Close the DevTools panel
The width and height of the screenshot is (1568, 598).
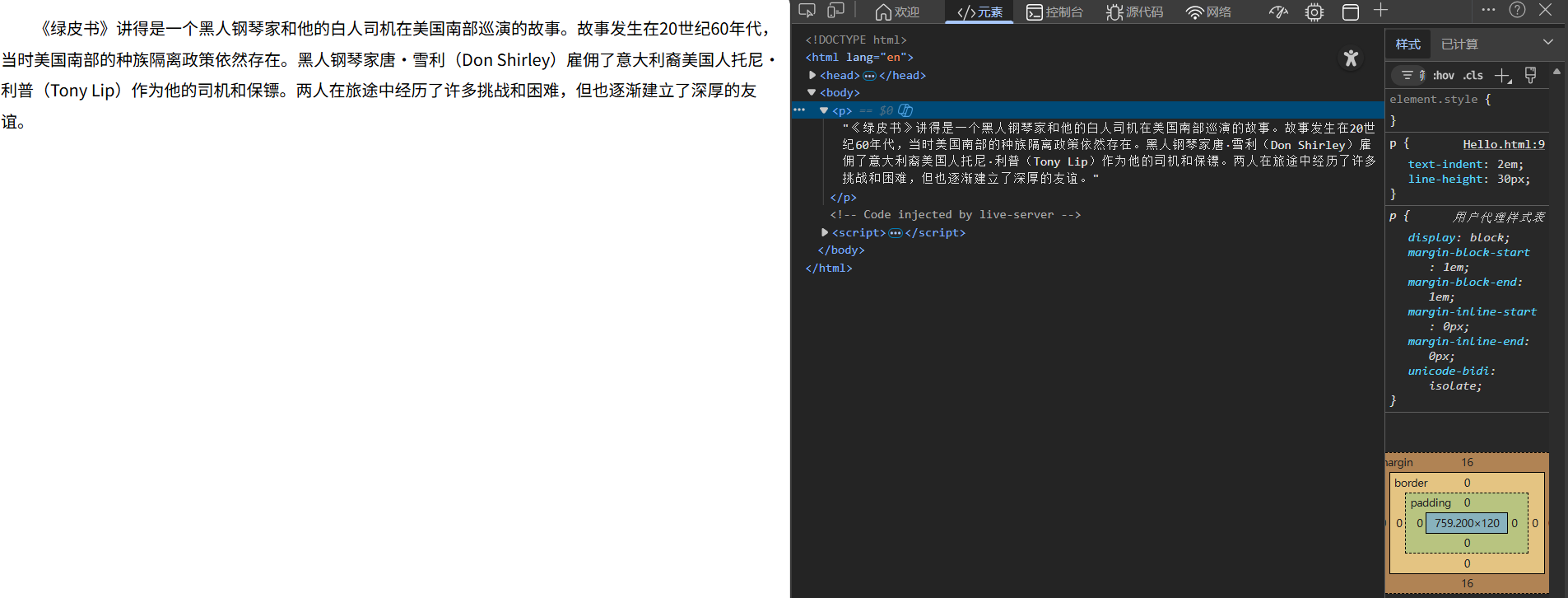[1545, 10]
